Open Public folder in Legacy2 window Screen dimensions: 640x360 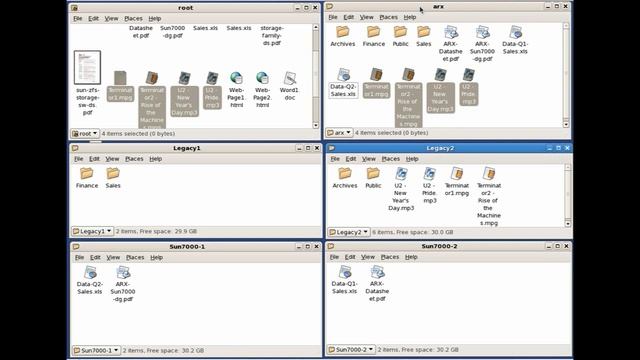[x=373, y=173]
